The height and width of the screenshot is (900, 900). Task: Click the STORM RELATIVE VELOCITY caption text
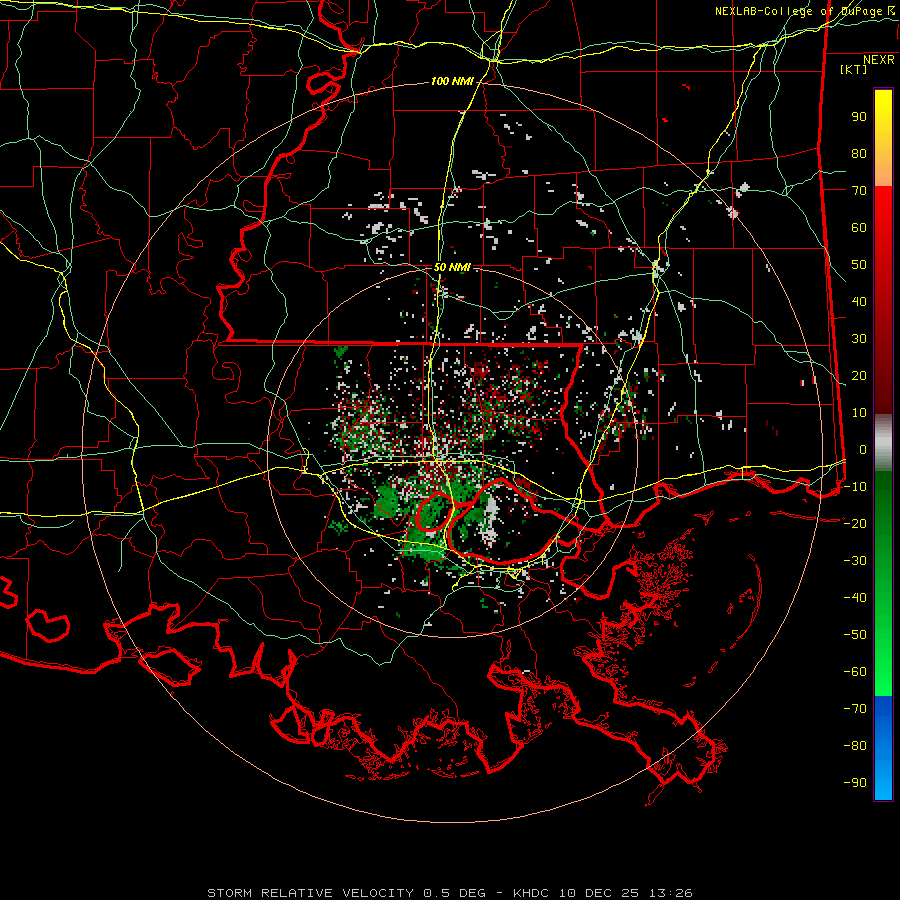pos(310,893)
